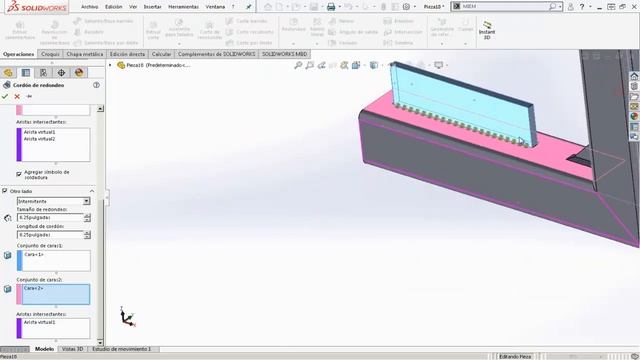
Task: Click the Dynamic Annotation Views icon
Action: (344, 65)
